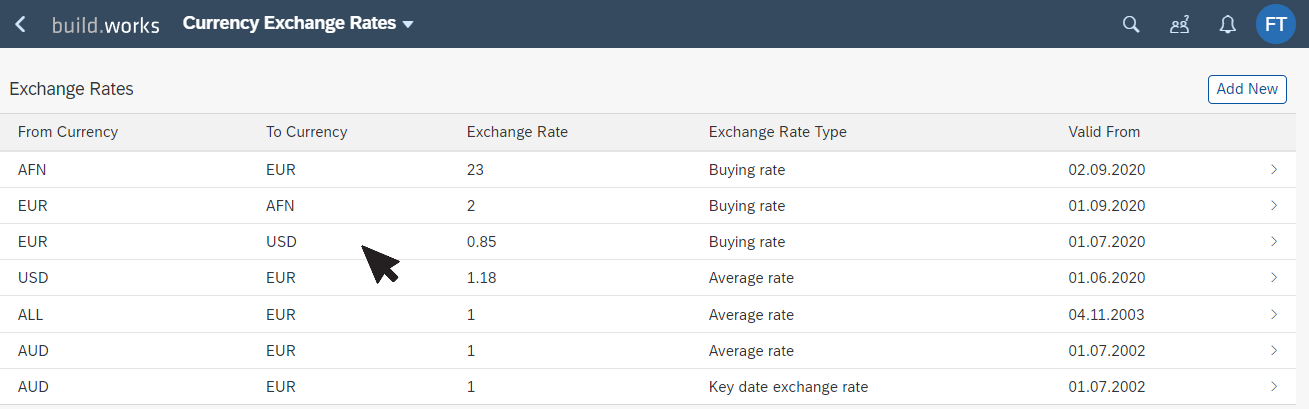Go back using the back arrow
Screen dimensions: 1309x409
point(20,24)
